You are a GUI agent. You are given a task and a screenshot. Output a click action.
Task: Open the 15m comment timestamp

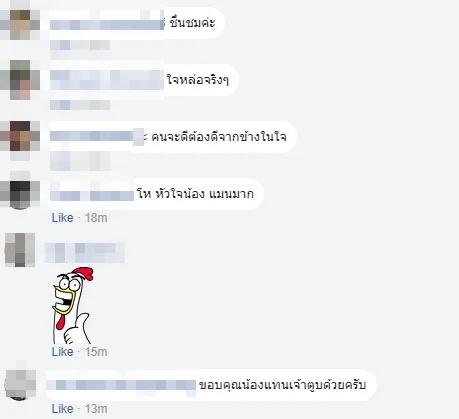[96, 352]
